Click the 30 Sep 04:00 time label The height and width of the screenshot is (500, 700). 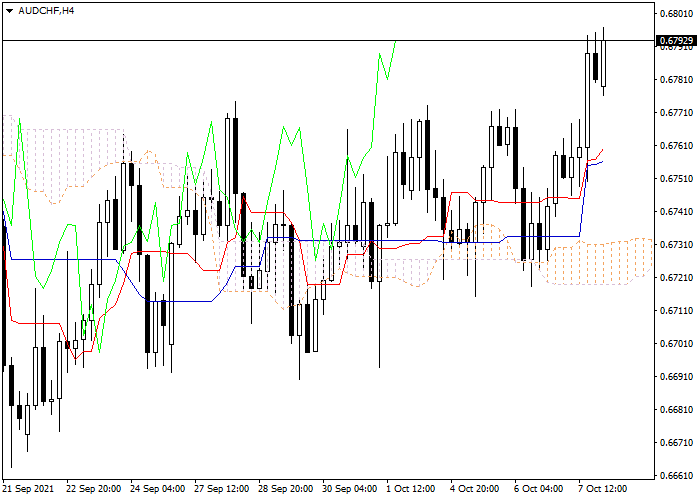[350, 489]
